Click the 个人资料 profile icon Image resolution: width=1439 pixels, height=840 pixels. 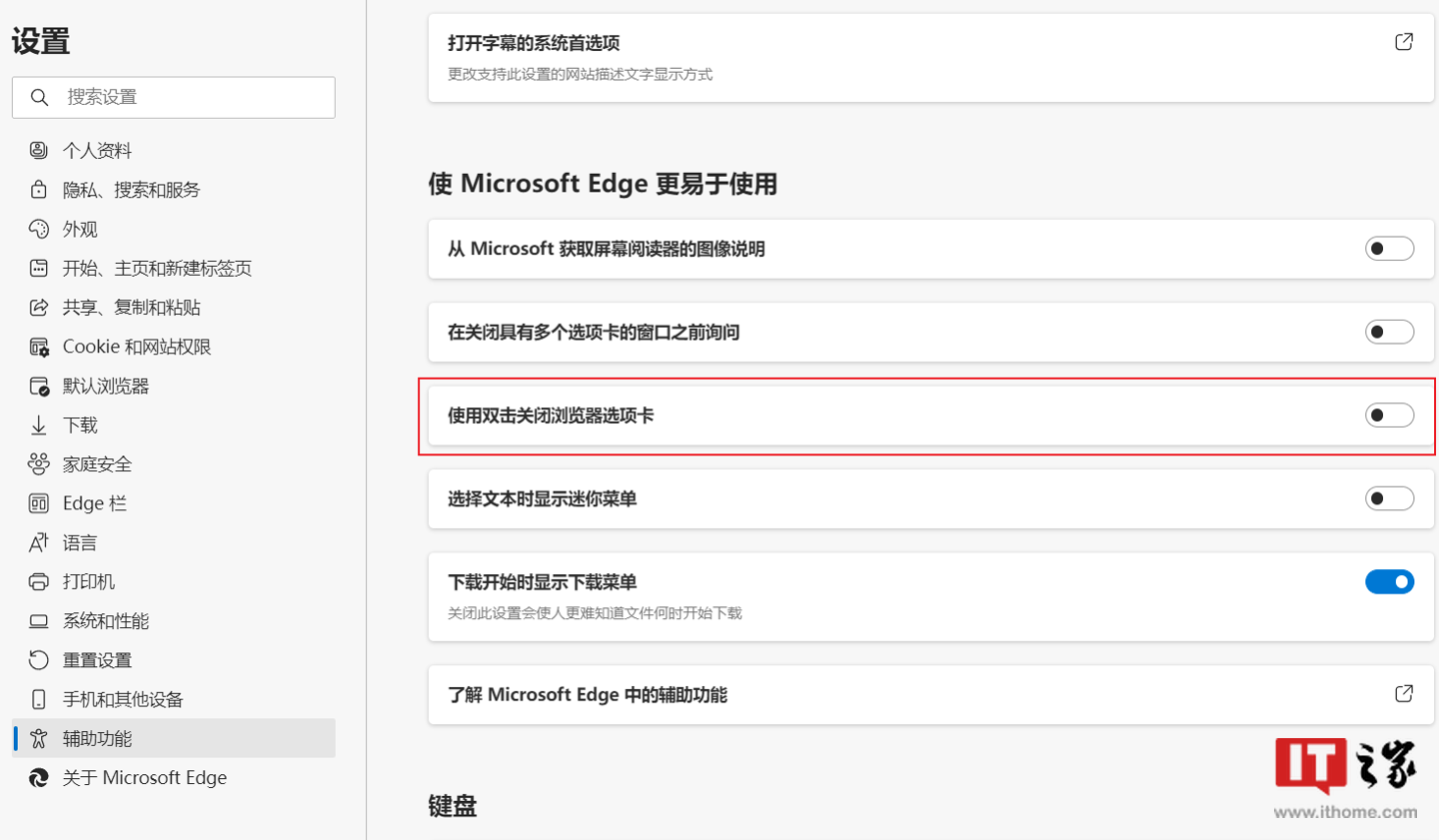click(x=38, y=150)
